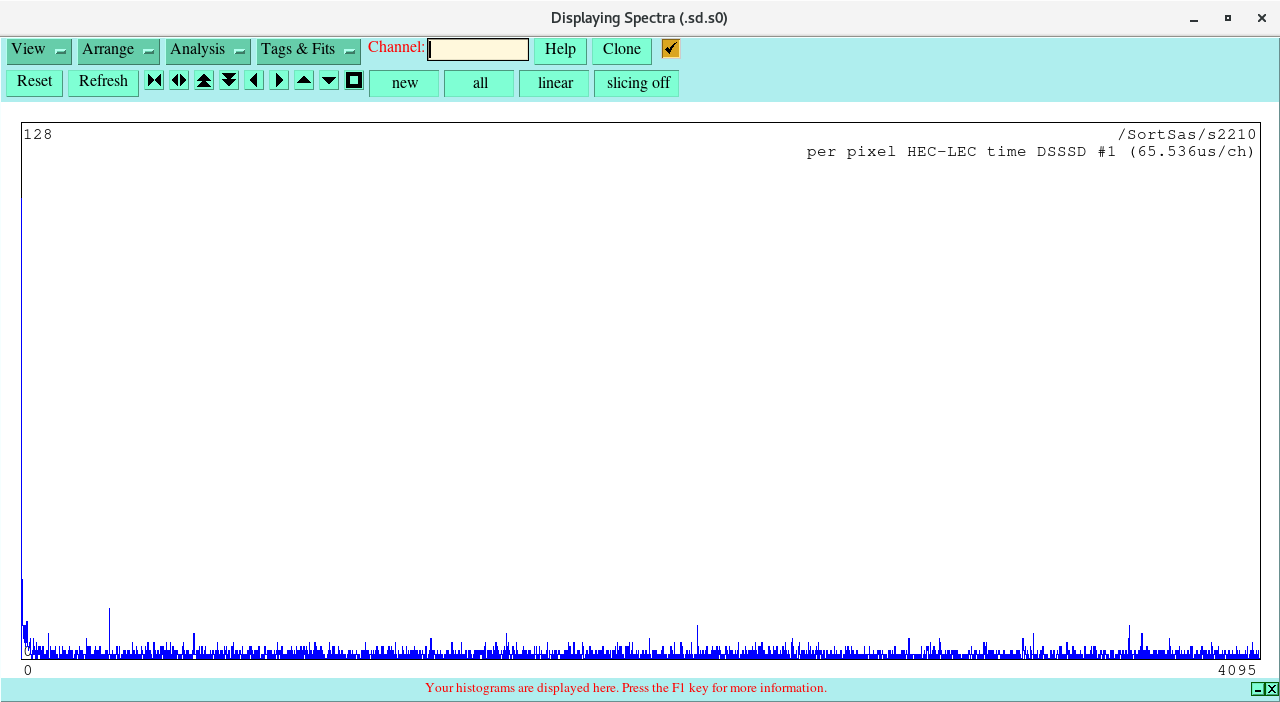Focus the Channel input field

click(478, 50)
